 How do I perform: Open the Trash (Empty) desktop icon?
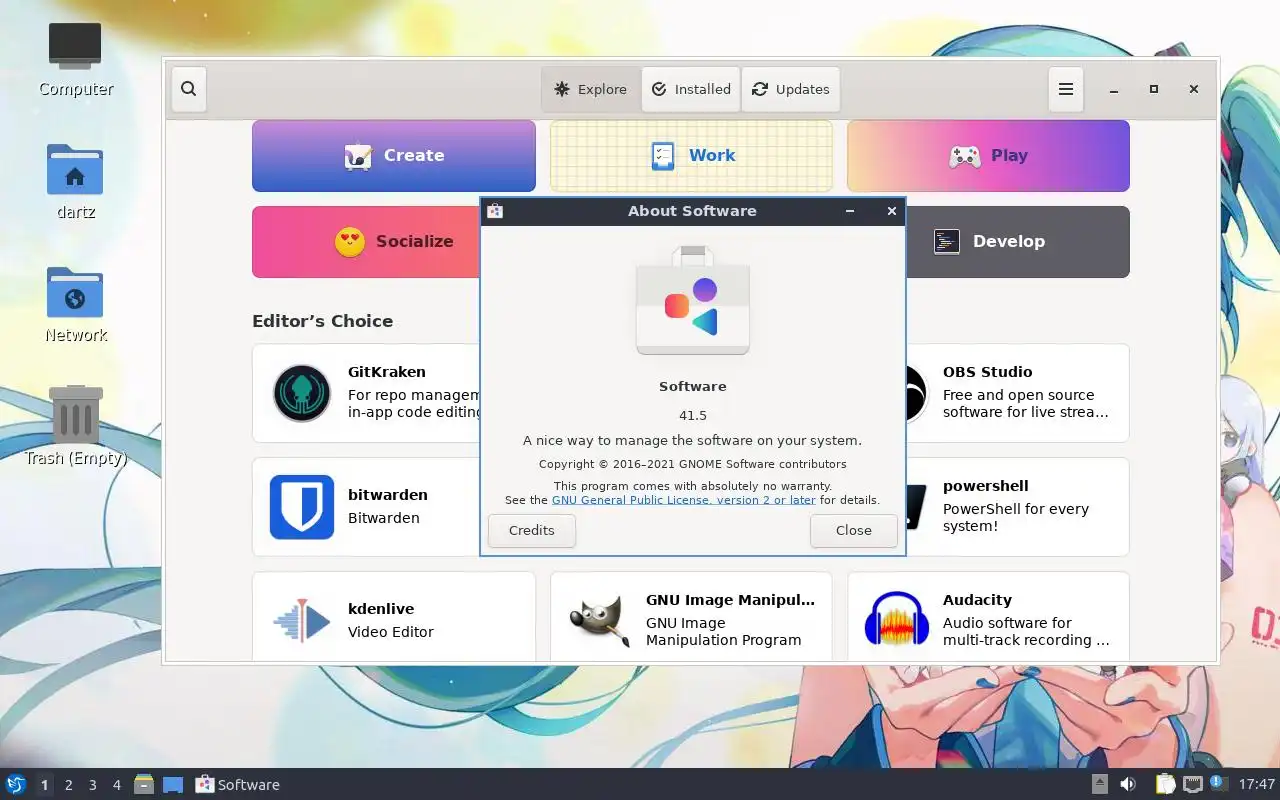coord(76,427)
